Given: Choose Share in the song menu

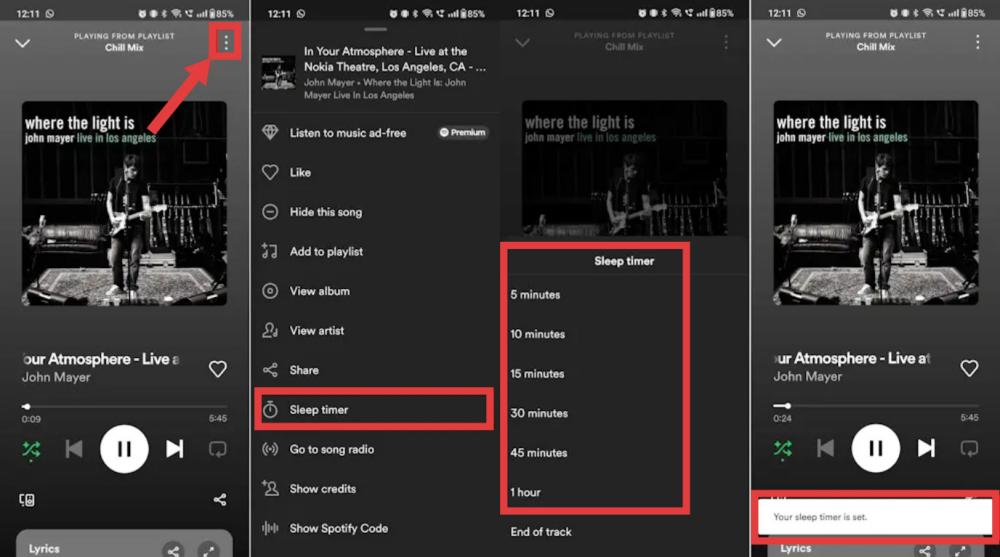Looking at the screenshot, I should [374, 370].
